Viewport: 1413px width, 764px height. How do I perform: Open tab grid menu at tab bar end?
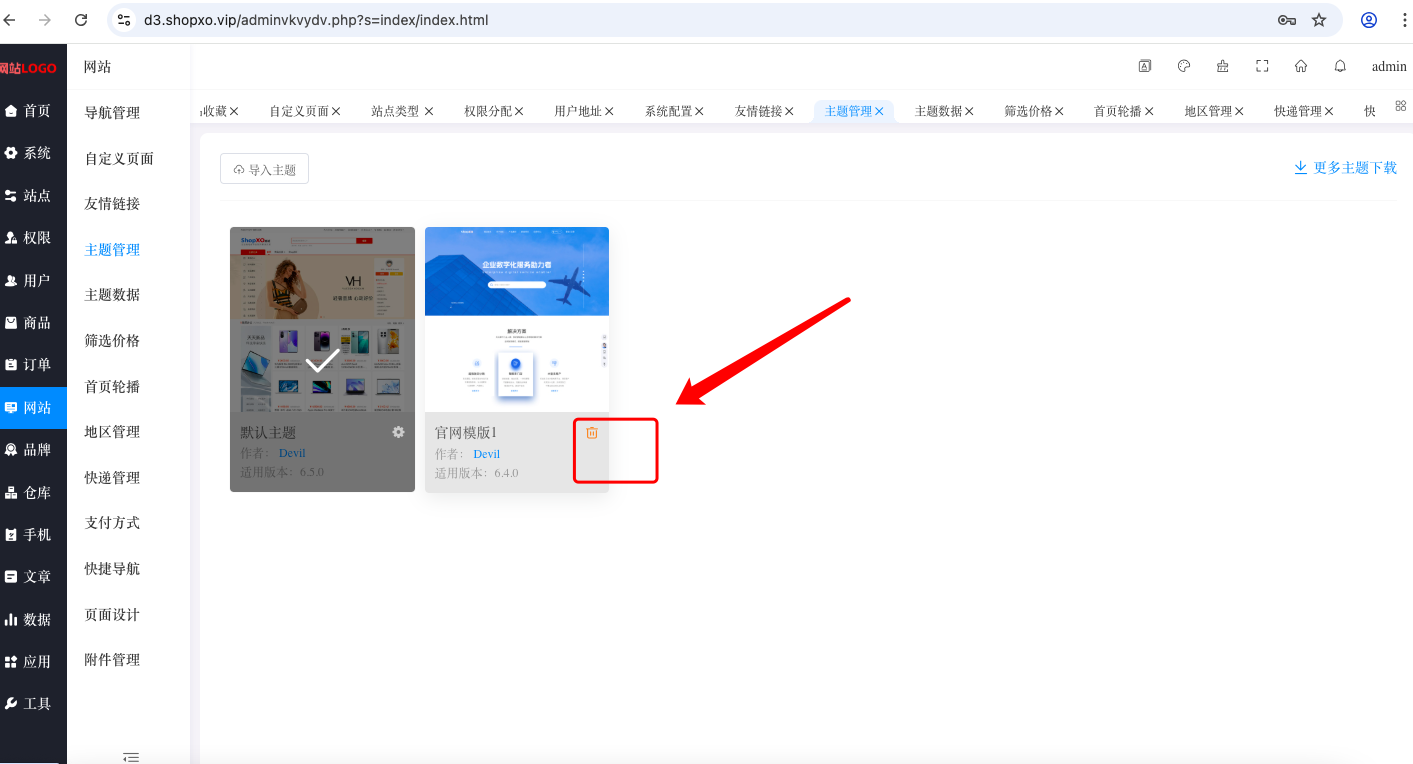(1400, 105)
